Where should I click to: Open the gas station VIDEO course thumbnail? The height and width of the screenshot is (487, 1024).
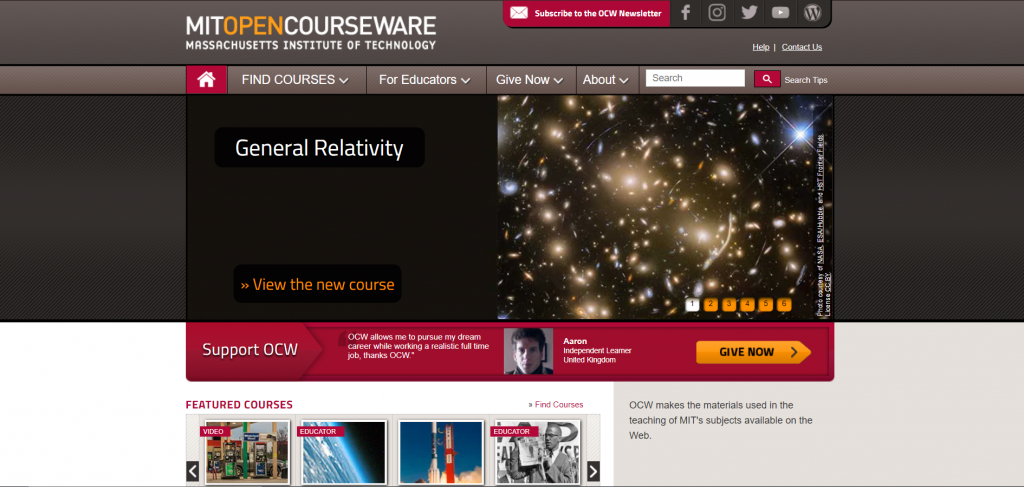[248, 452]
